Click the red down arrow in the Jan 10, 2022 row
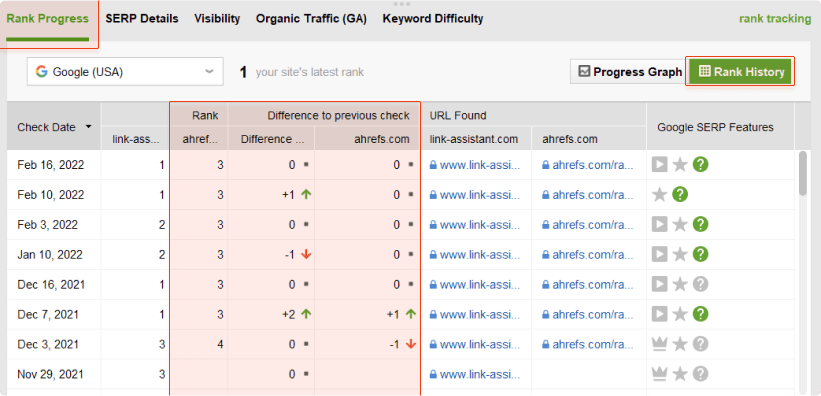The height and width of the screenshot is (396, 821). [x=306, y=255]
